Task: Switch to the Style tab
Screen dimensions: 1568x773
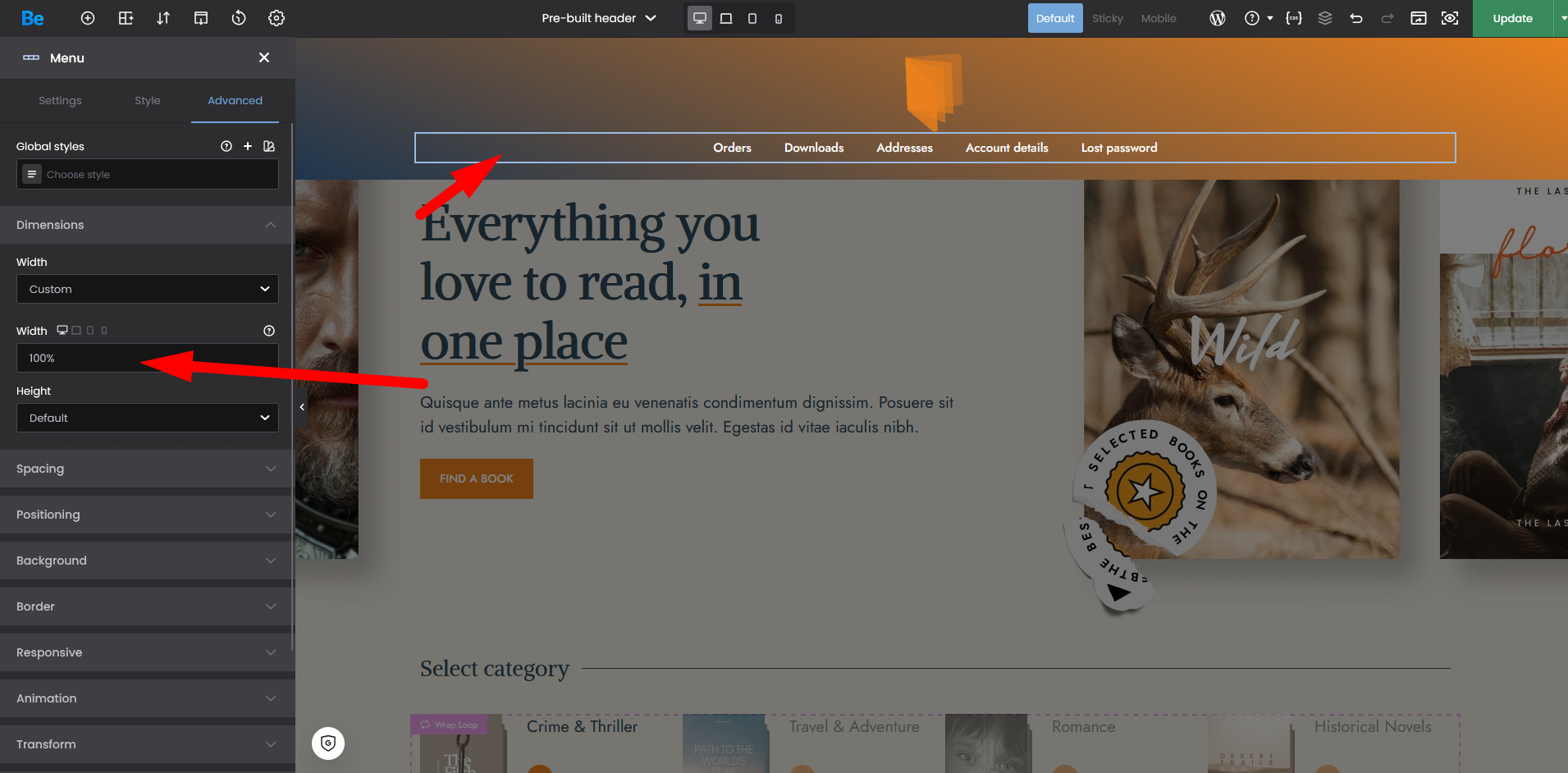Action: click(x=148, y=100)
